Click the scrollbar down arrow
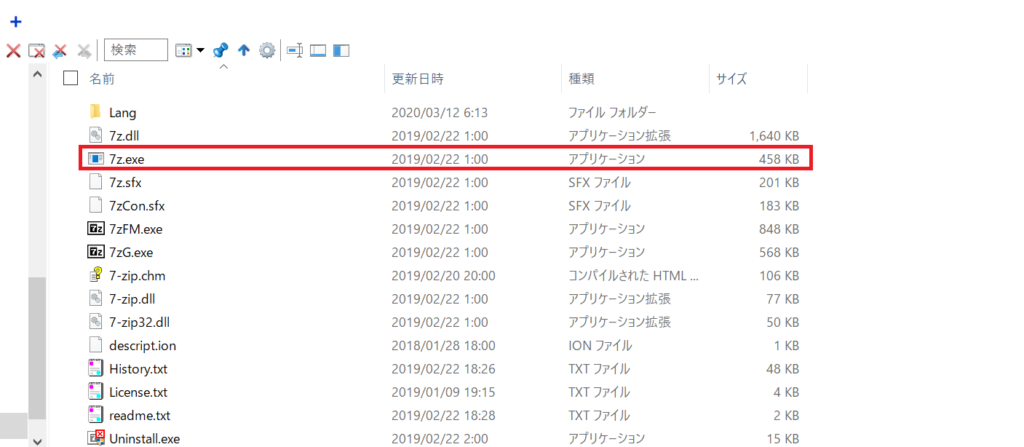 37,440
